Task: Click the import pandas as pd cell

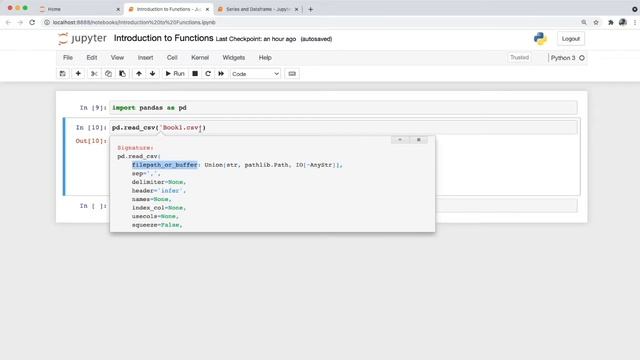Action: [343, 108]
